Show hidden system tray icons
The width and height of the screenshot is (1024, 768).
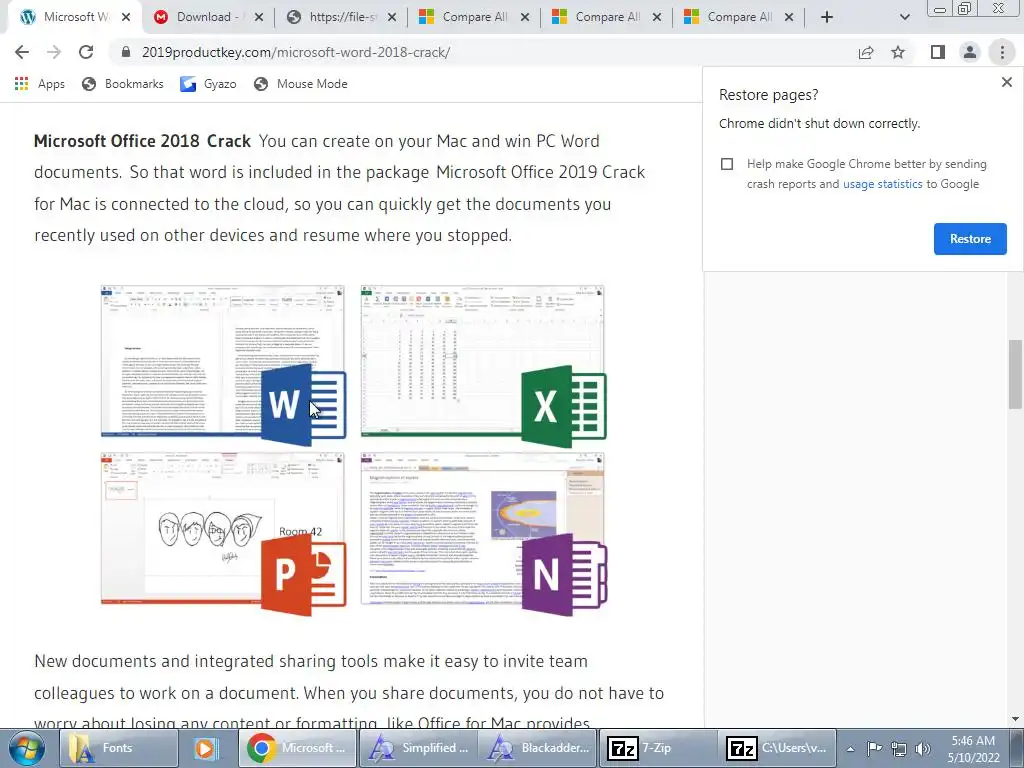(x=850, y=749)
